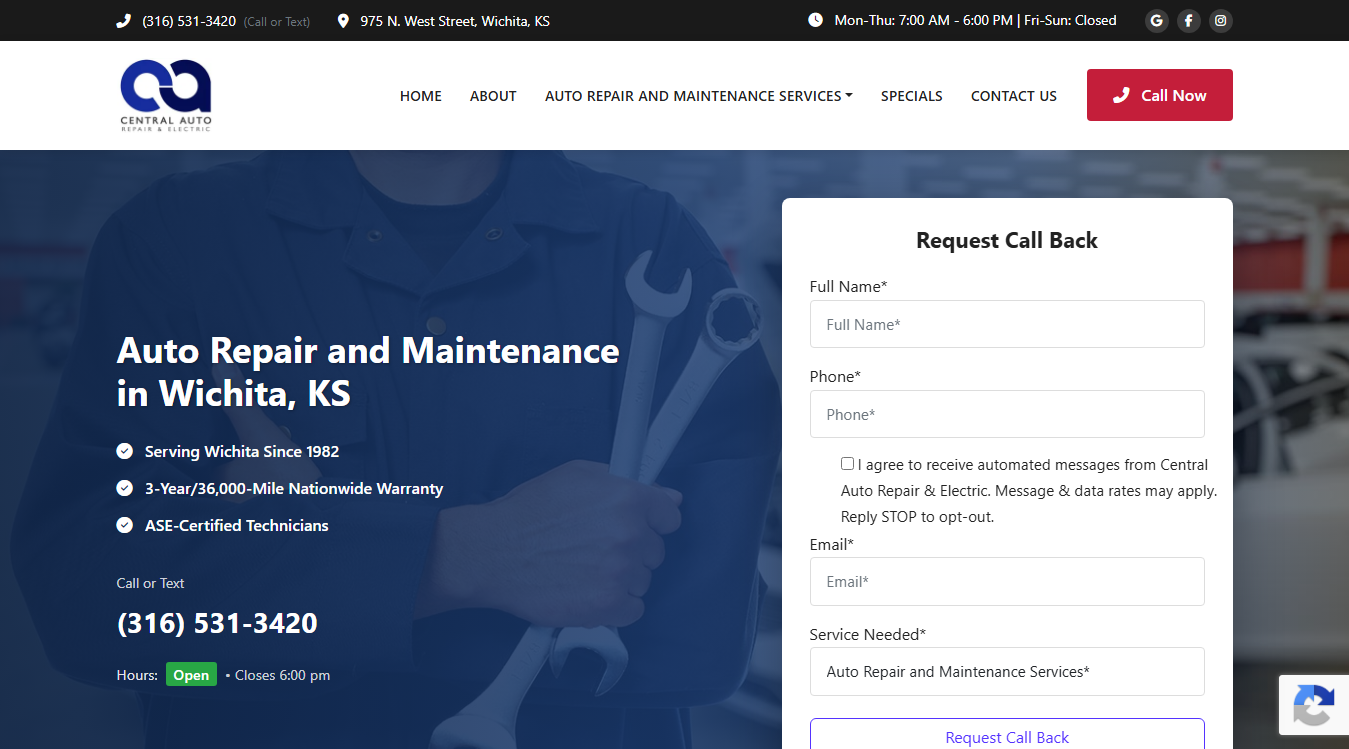Click the red Call Now button
The width and height of the screenshot is (1349, 749).
coord(1160,95)
